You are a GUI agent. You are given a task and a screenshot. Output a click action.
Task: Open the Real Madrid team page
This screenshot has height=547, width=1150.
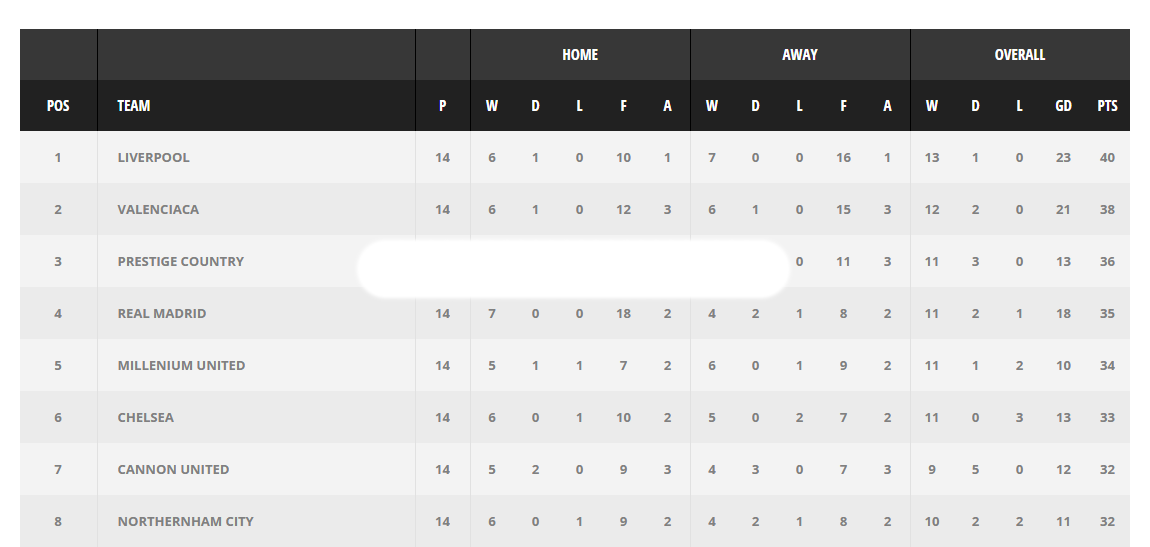pos(162,313)
